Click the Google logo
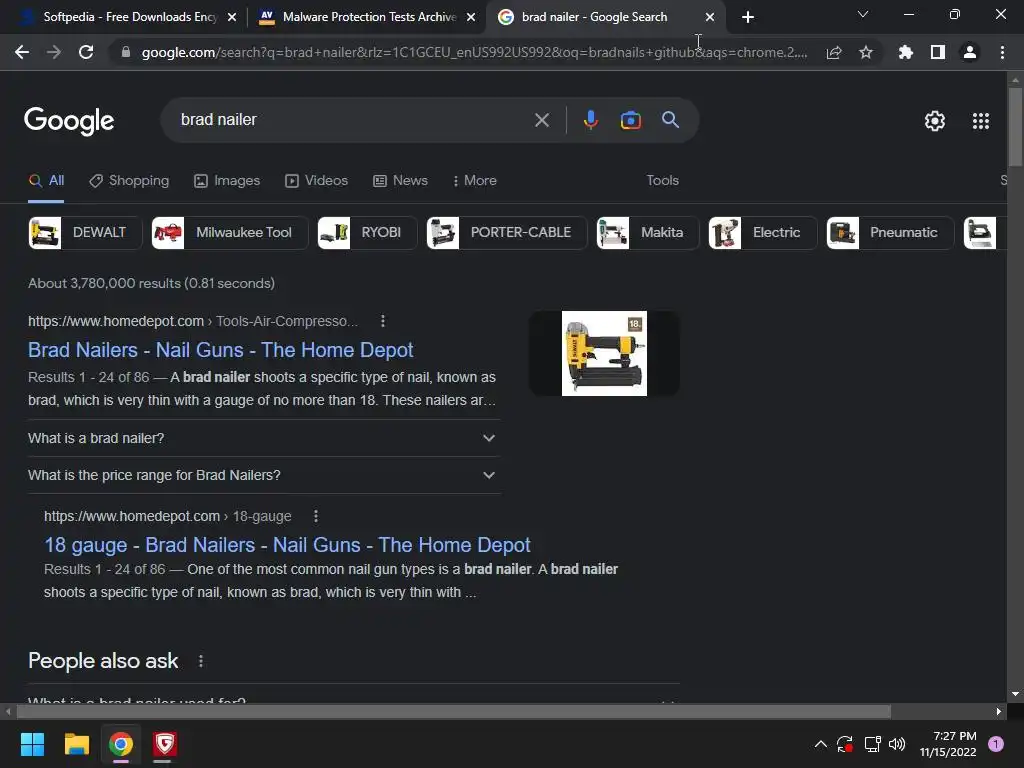 pyautogui.click(x=69, y=121)
